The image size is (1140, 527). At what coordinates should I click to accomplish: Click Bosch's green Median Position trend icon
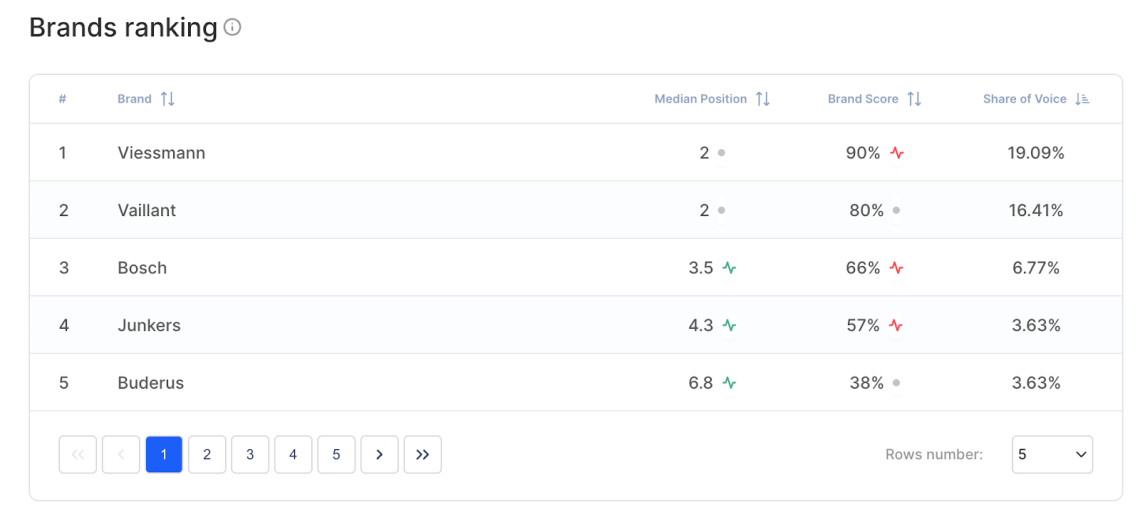tap(729, 268)
